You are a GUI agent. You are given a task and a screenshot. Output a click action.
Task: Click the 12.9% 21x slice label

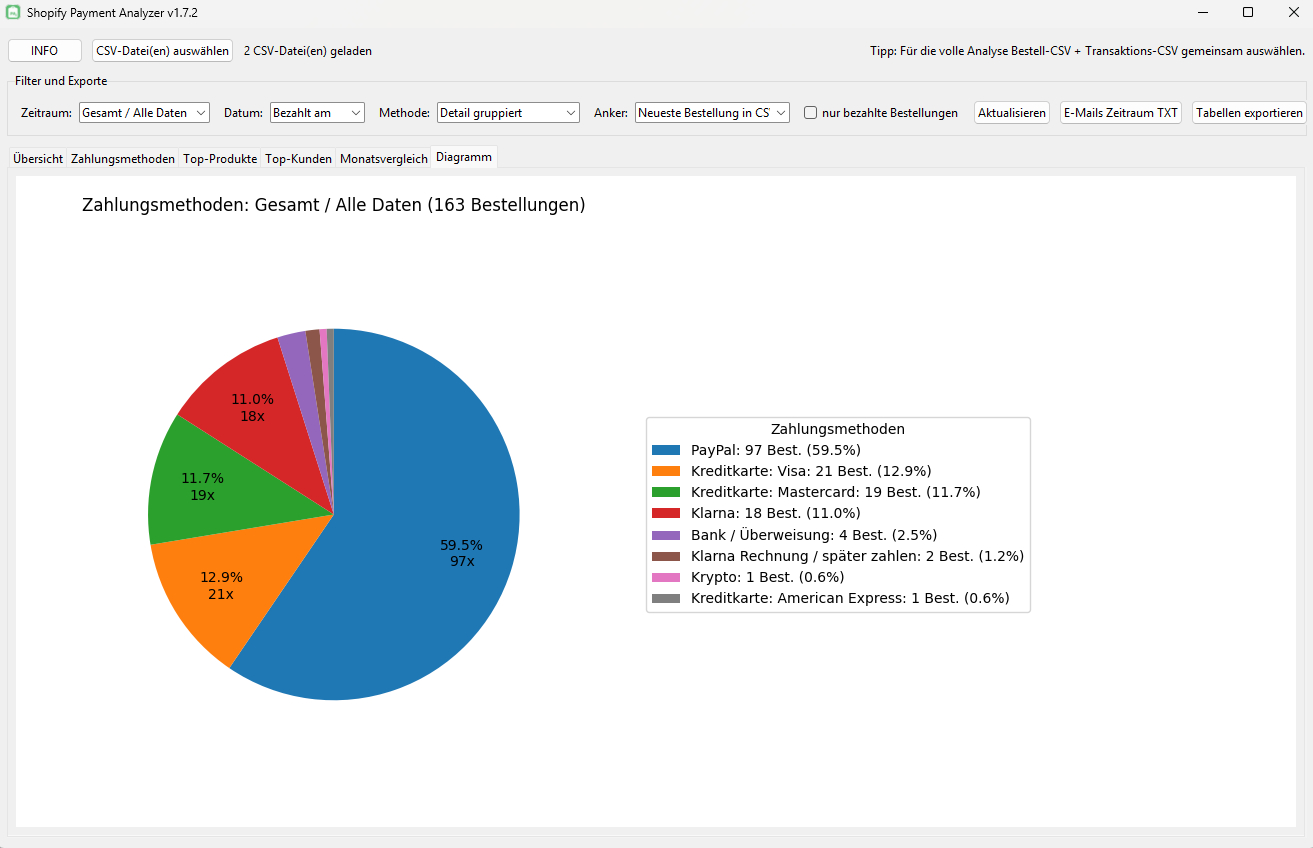[221, 585]
